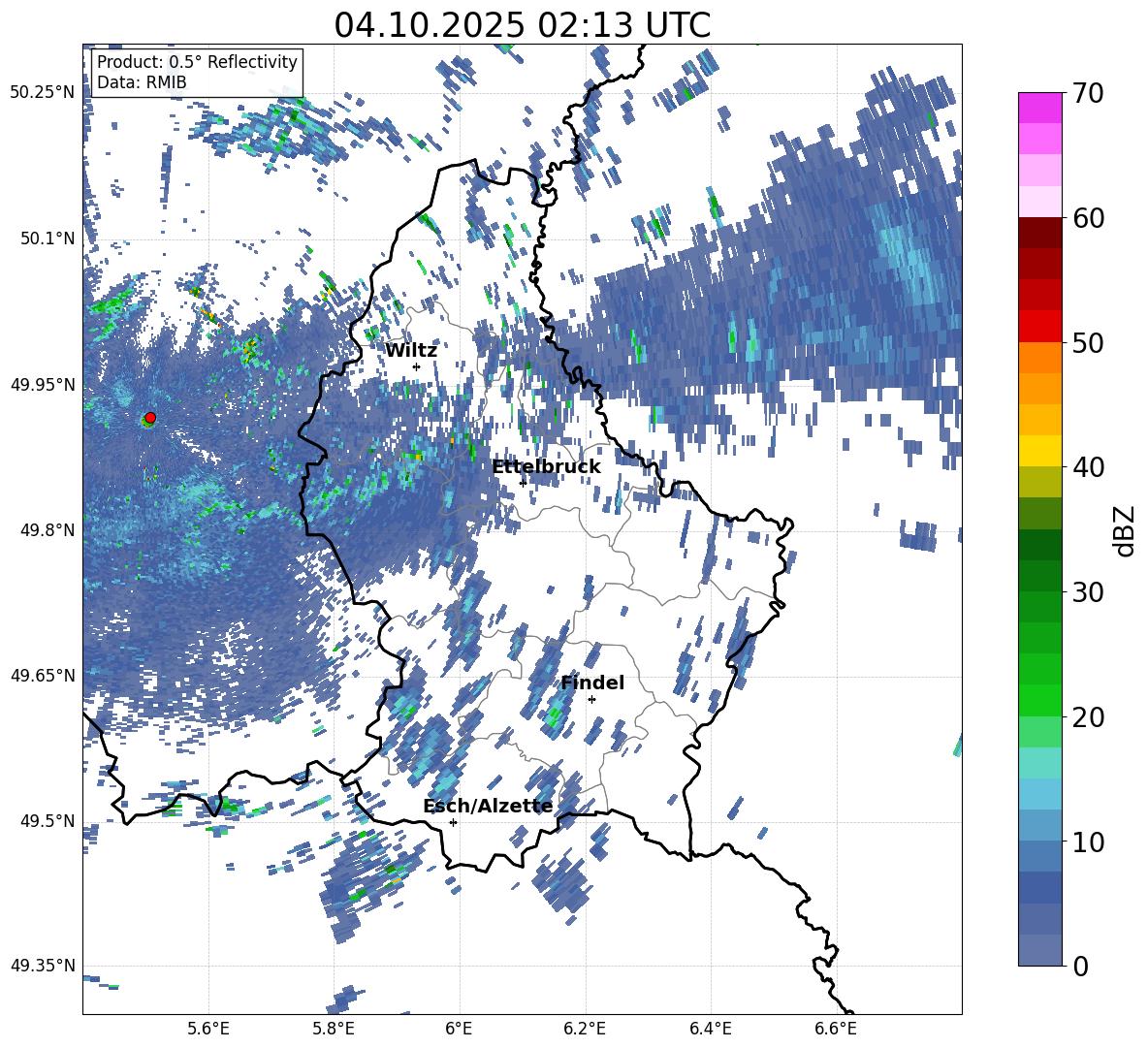Viewport: 1148px width, 1048px height.
Task: Click the Esch/Alzette location cross marker
Action: [x=453, y=822]
